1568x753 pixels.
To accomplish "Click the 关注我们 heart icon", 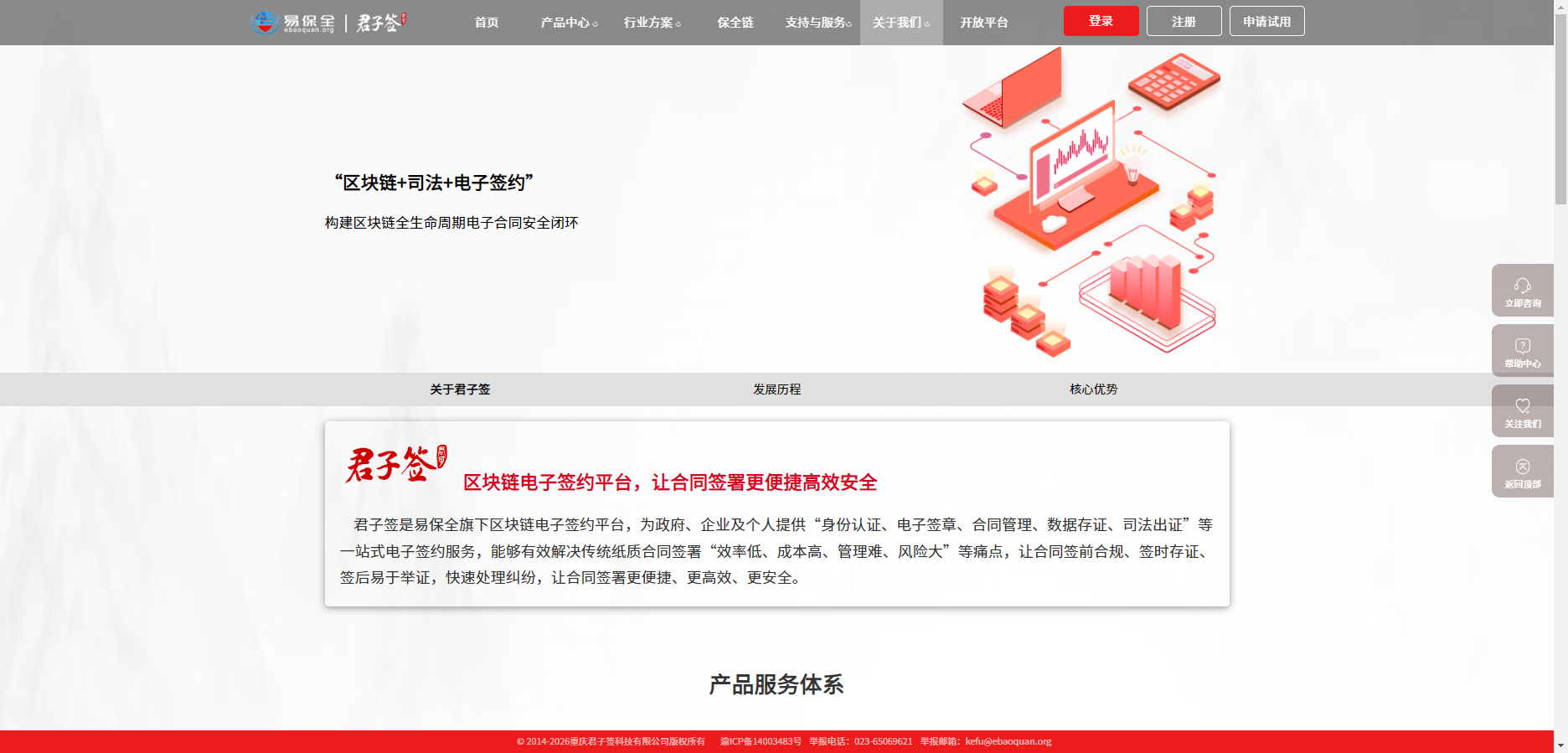I will (1522, 406).
